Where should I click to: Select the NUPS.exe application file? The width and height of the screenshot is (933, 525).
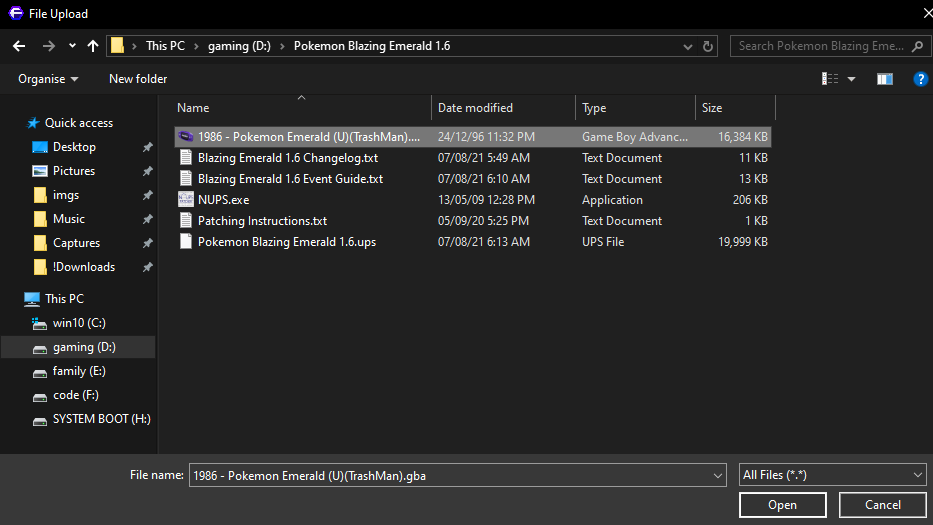(x=223, y=200)
